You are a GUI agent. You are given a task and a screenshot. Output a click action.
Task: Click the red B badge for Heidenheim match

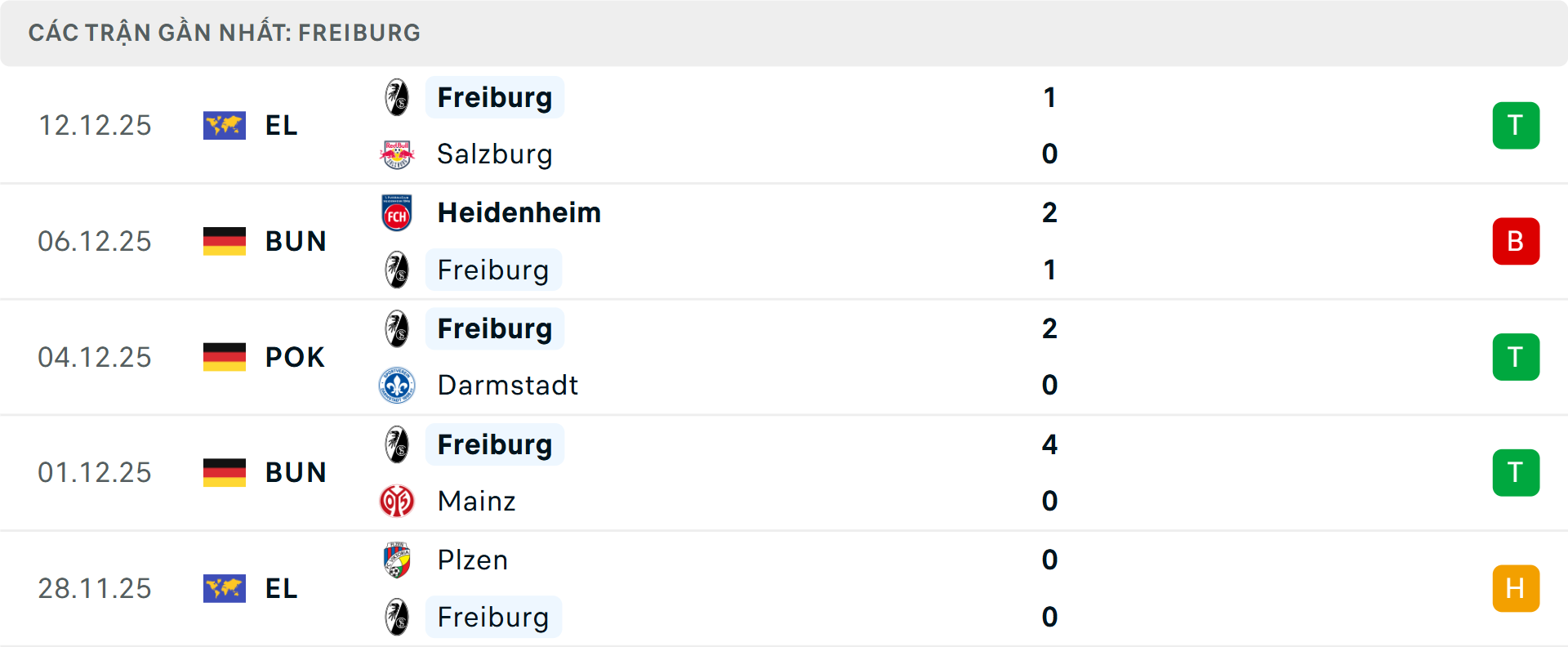(1516, 241)
